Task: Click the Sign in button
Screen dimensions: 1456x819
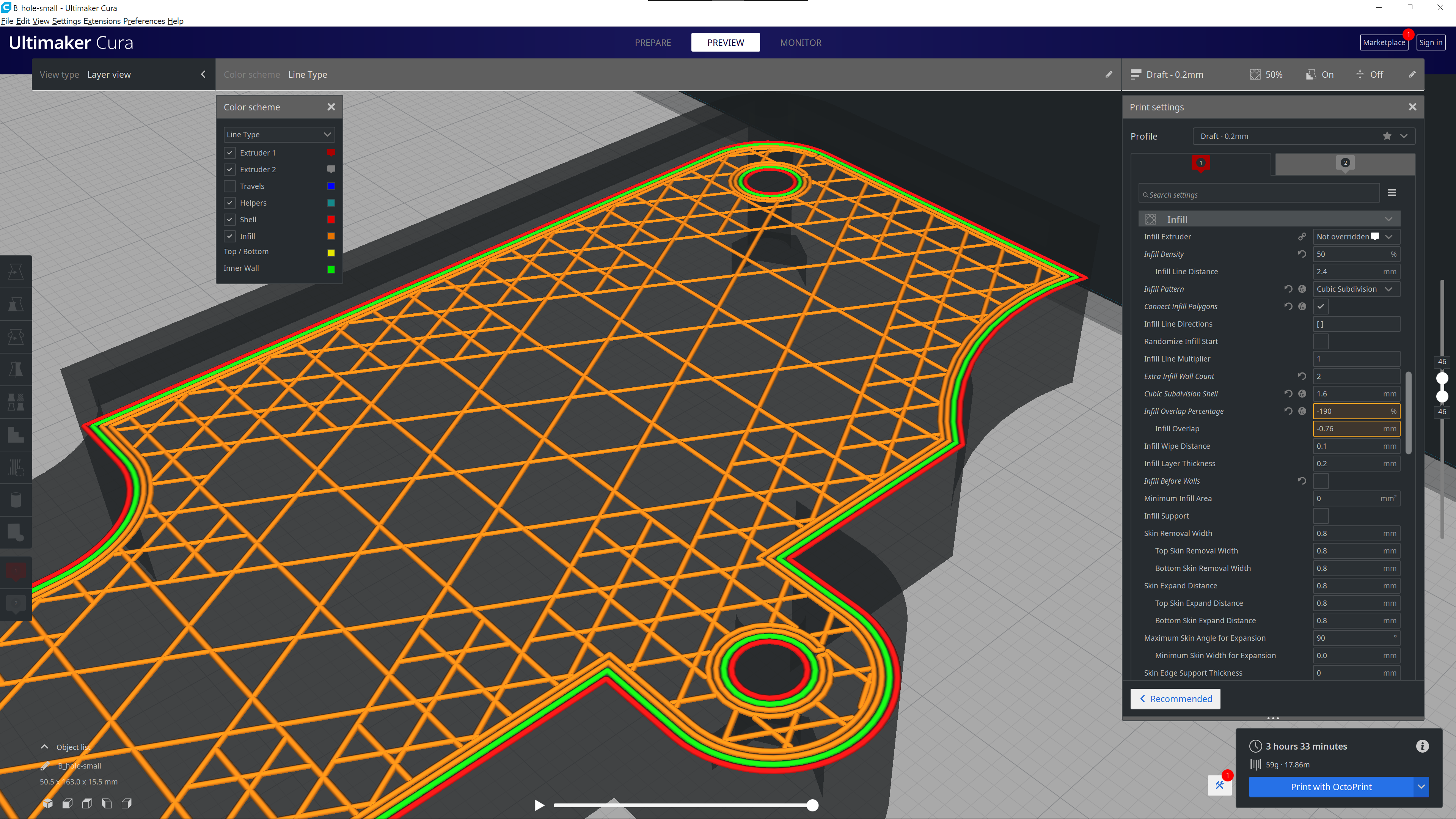Action: pos(1431,42)
